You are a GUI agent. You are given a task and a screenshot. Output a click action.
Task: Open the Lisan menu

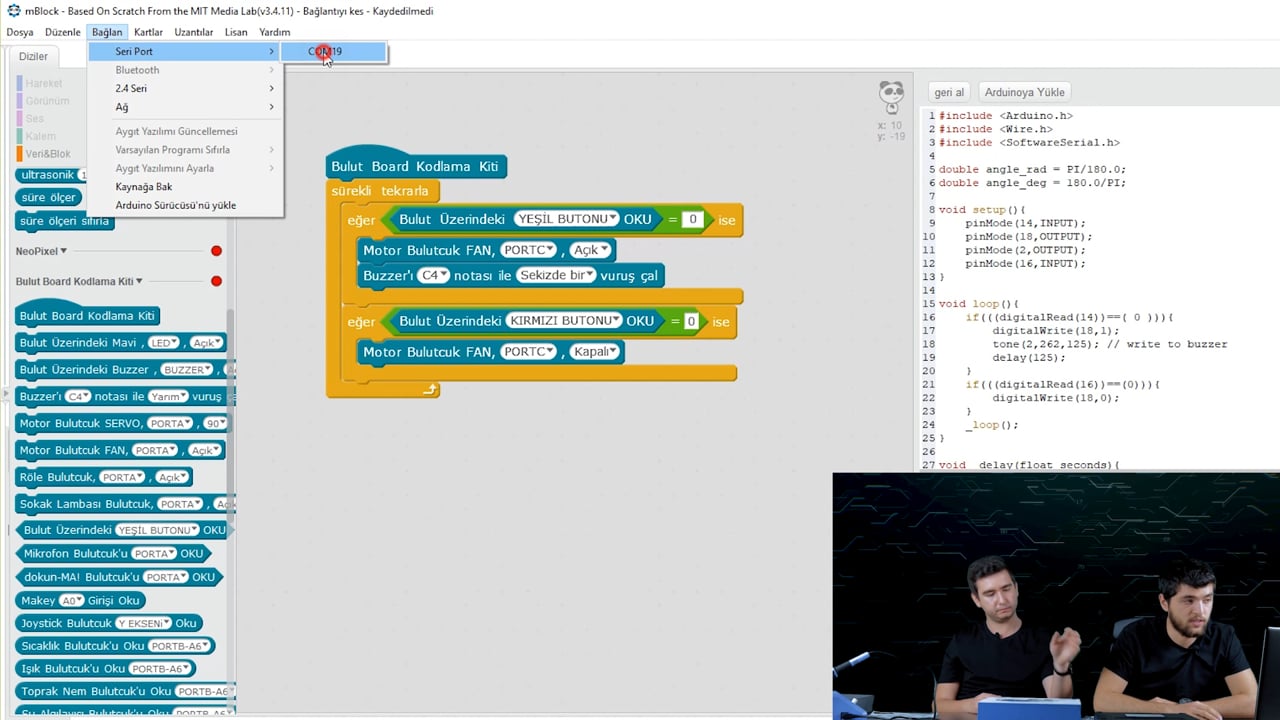[236, 32]
